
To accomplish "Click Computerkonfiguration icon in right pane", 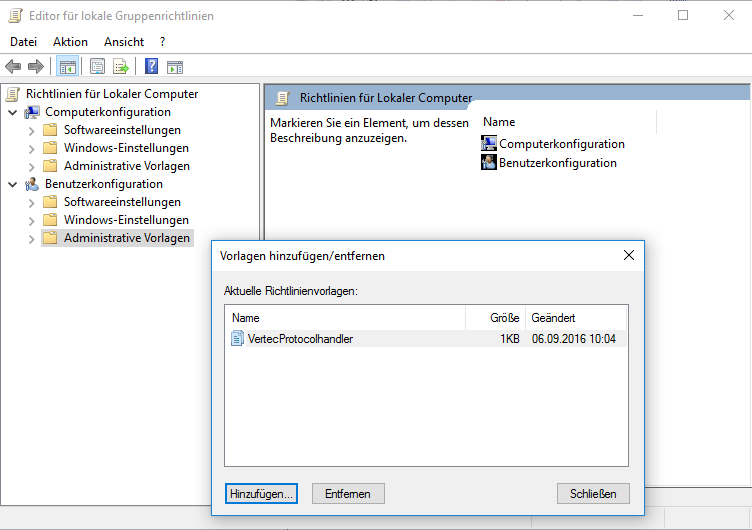I will coord(489,144).
